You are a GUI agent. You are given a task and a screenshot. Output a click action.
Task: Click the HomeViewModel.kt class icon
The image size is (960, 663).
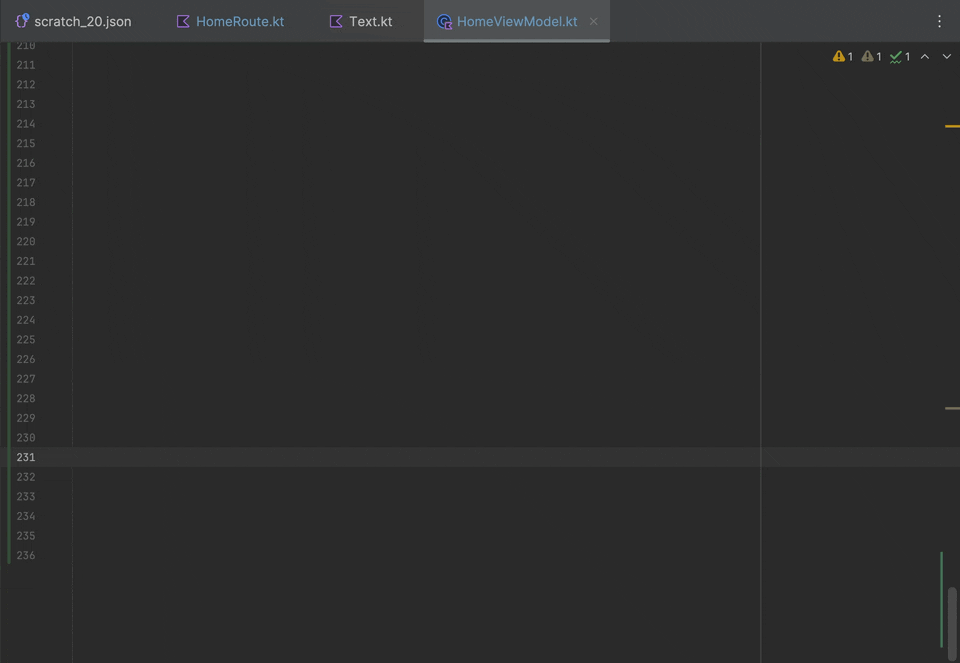[x=444, y=22]
